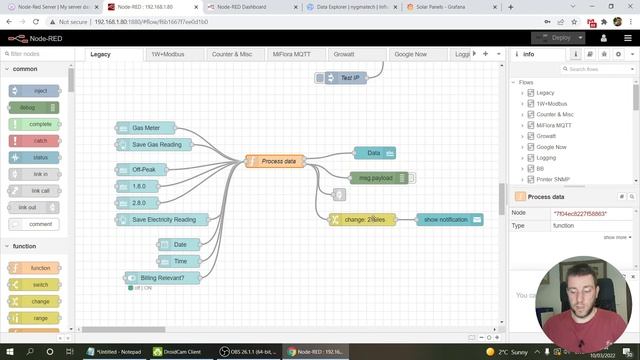Focus the filter nodes search field
The image size is (640, 360).
(38, 54)
